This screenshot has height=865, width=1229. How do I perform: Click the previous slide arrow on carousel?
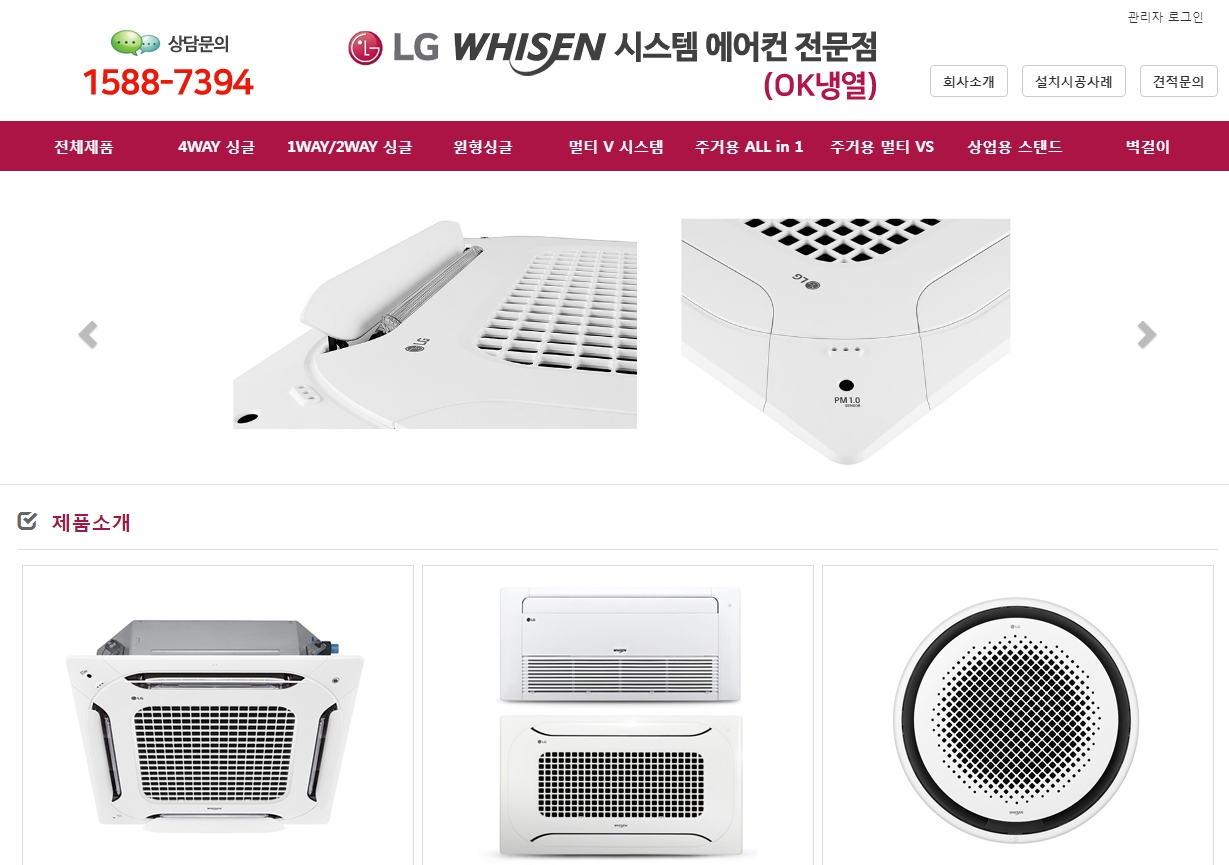tap(88, 335)
